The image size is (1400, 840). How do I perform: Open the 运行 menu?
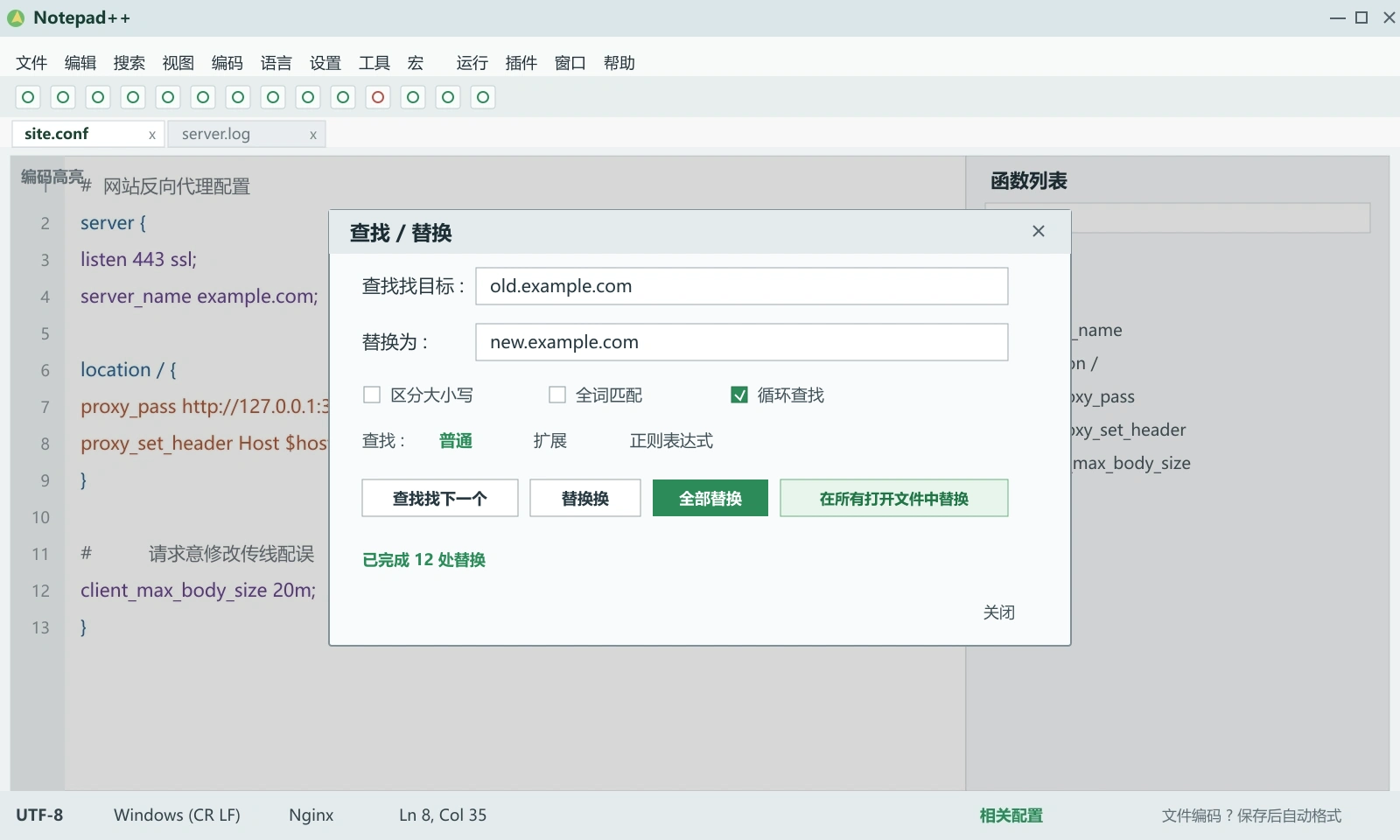pyautogui.click(x=472, y=63)
